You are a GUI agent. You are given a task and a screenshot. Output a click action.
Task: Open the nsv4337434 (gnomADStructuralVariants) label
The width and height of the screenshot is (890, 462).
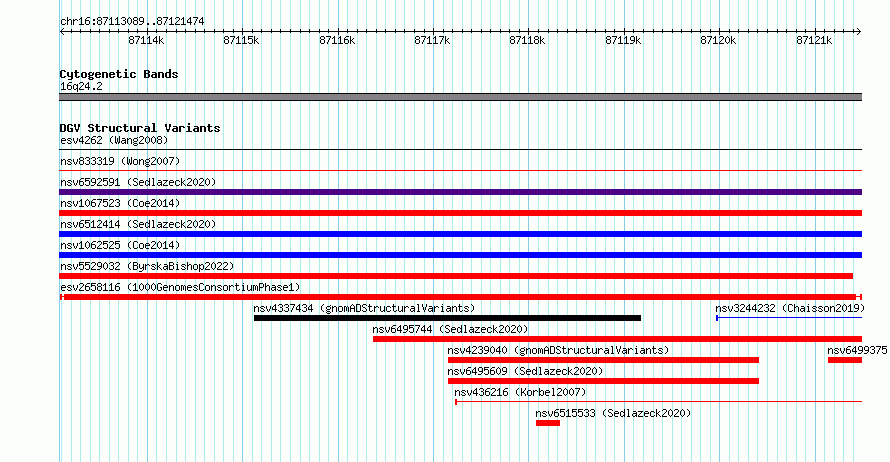[364, 308]
